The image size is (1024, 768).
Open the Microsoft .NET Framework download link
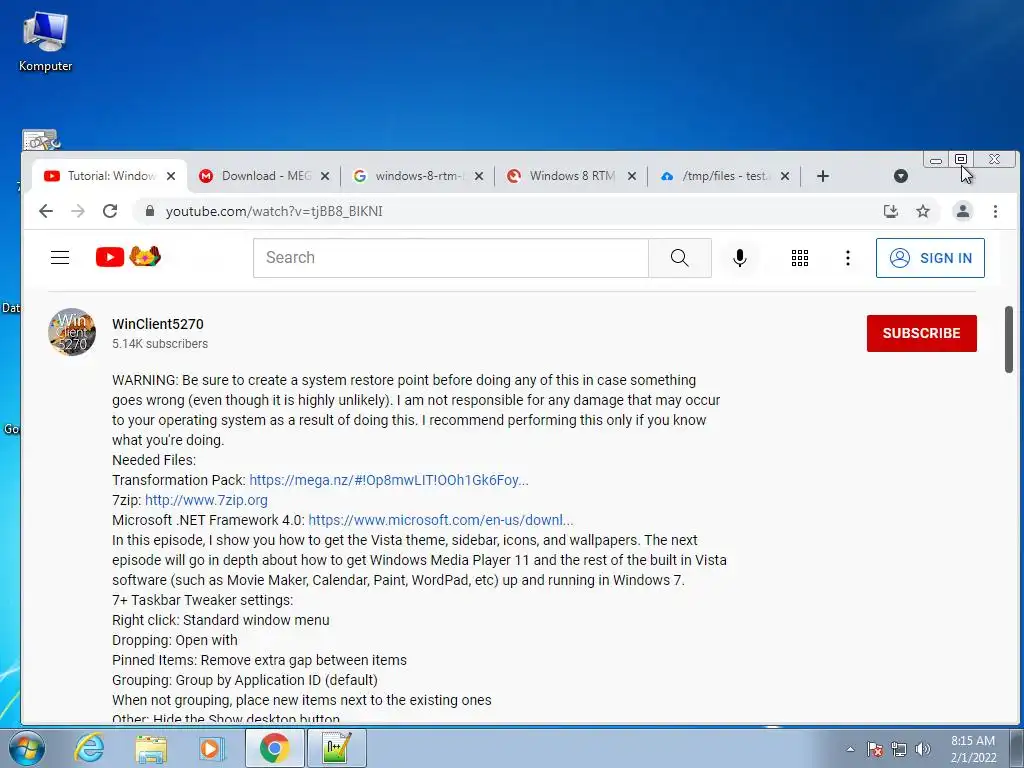click(441, 520)
